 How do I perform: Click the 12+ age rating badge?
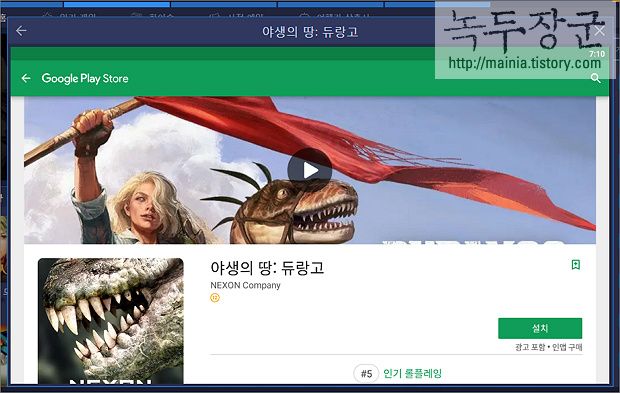pyautogui.click(x=215, y=298)
